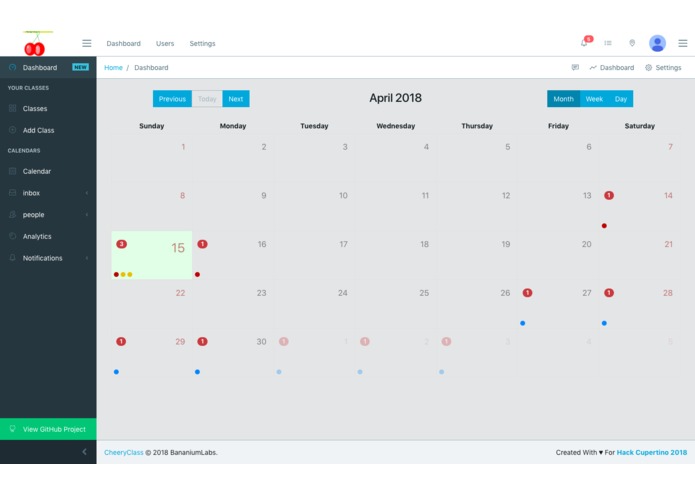The image size is (695, 494).
Task: Expand the inbox sidebar item
Action: coord(48,193)
